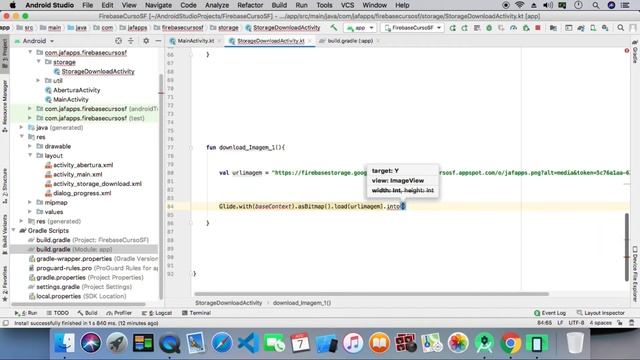Image resolution: width=640 pixels, height=360 pixels.
Task: Collapse all in project panel
Action: [x=131, y=41]
